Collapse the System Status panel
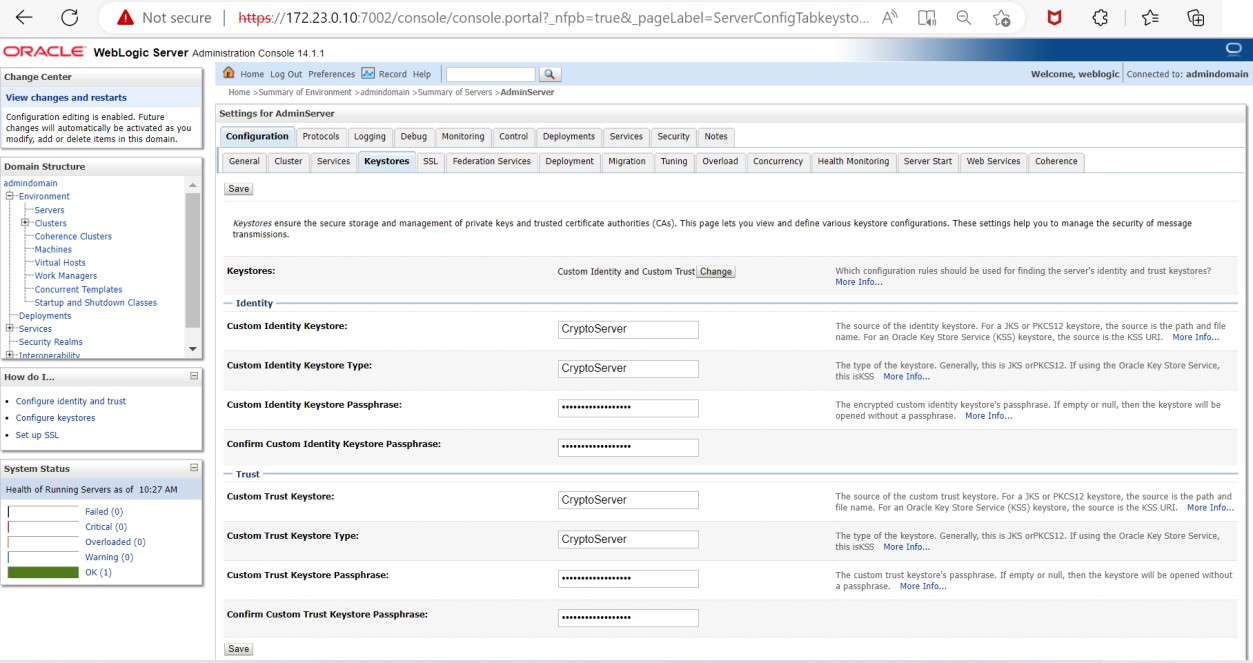This screenshot has height=663, width=1253. point(194,468)
